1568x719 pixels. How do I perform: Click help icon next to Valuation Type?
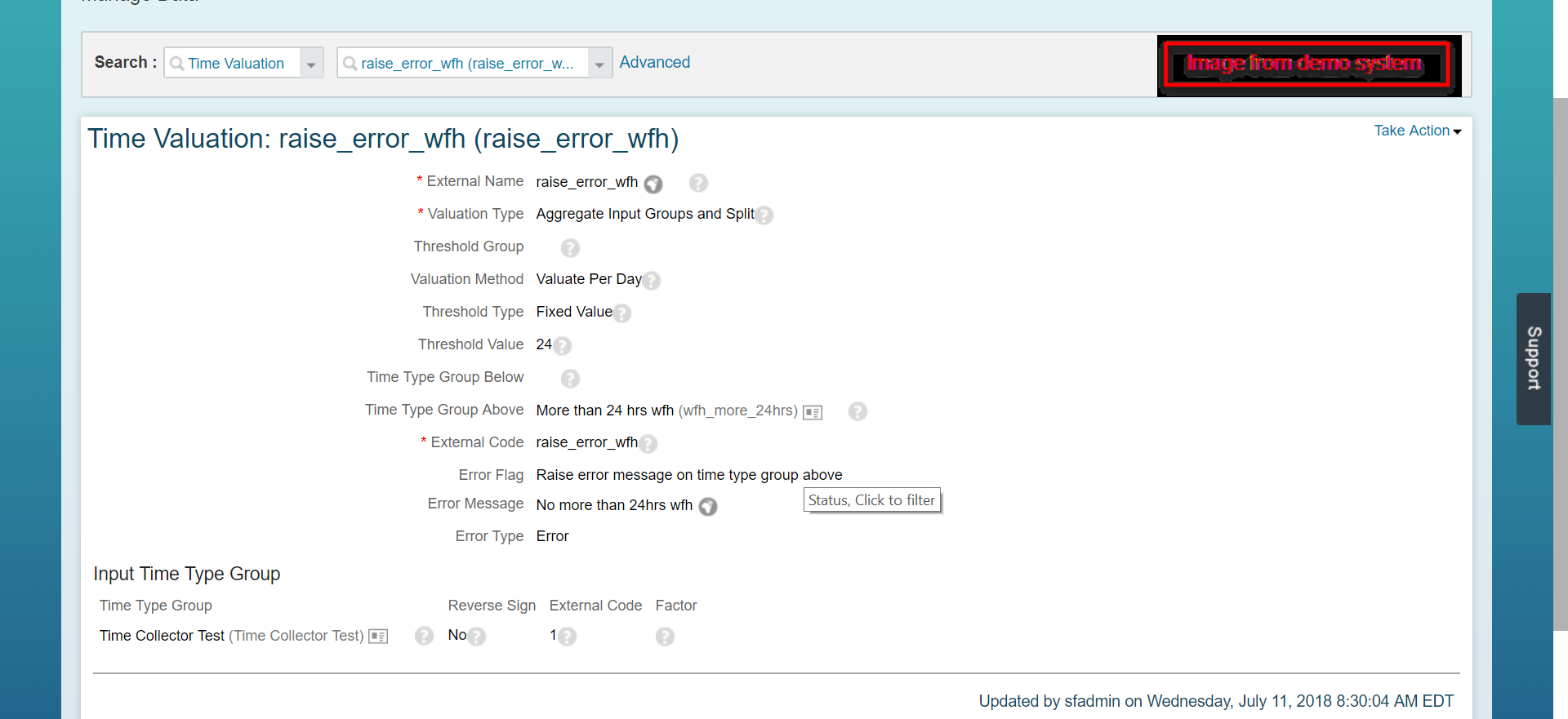click(x=764, y=215)
